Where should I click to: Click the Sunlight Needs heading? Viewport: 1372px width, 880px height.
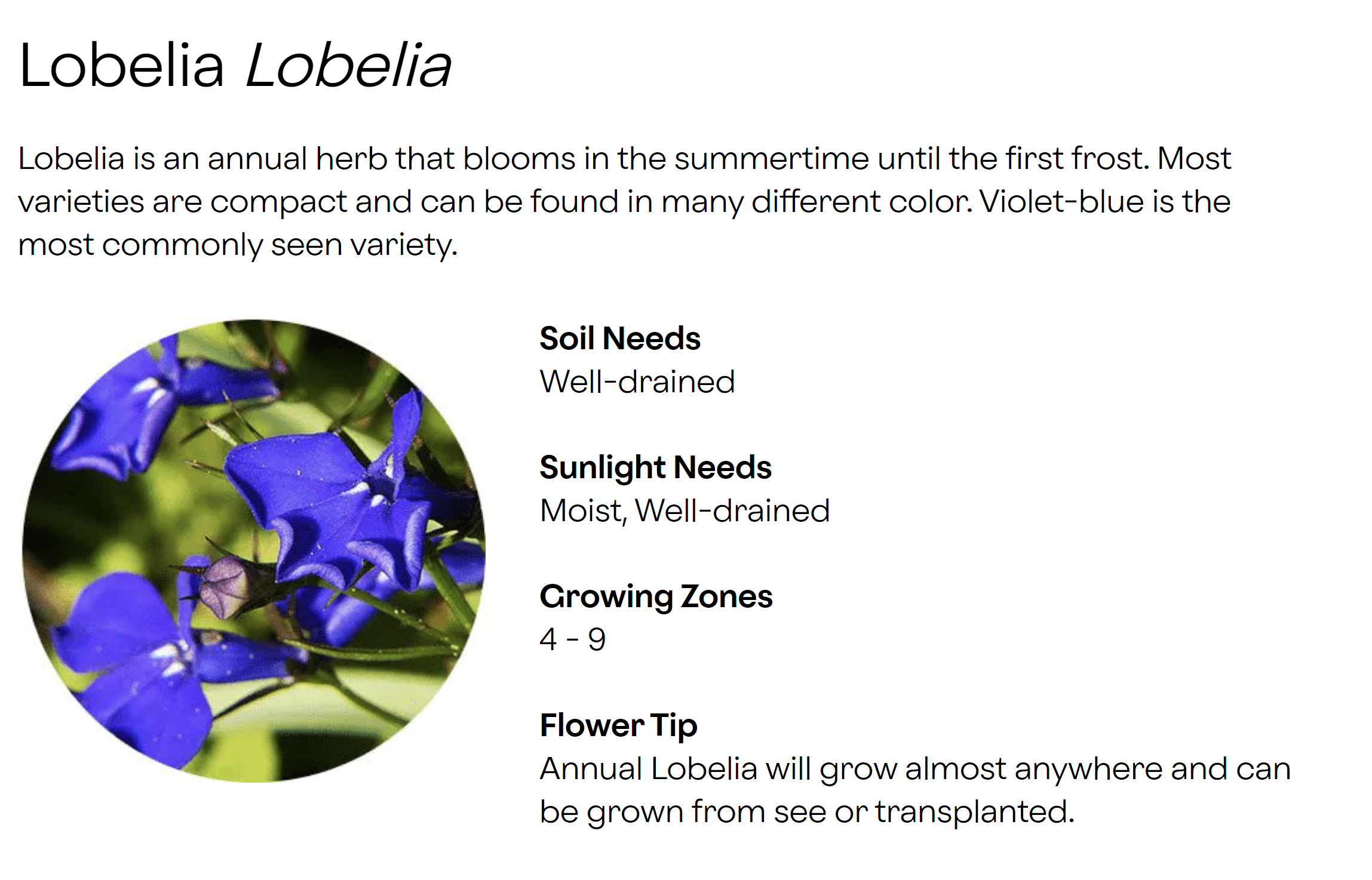655,467
